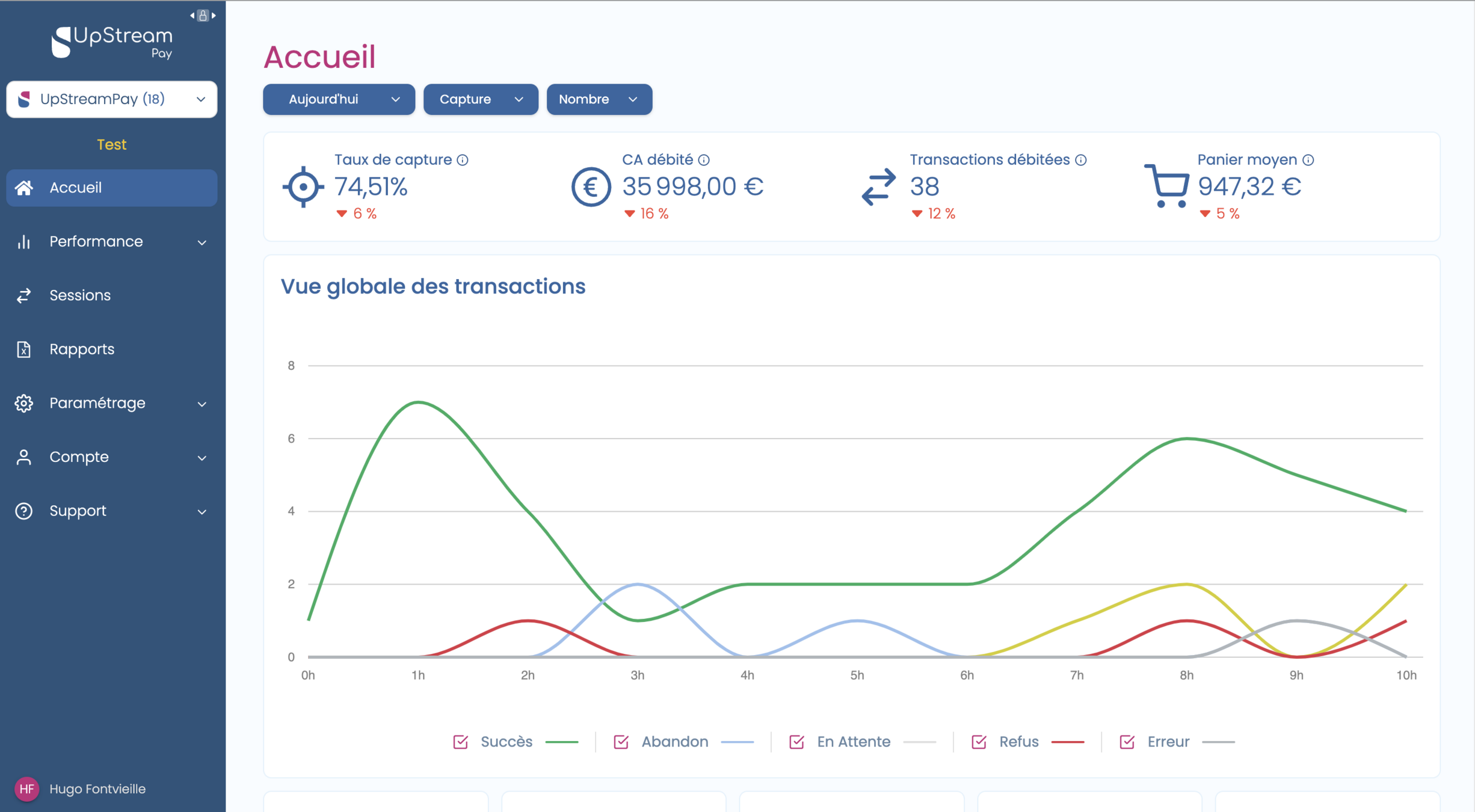The width and height of the screenshot is (1475, 812).
Task: Uncheck the Succès series checkbox
Action: (x=461, y=742)
